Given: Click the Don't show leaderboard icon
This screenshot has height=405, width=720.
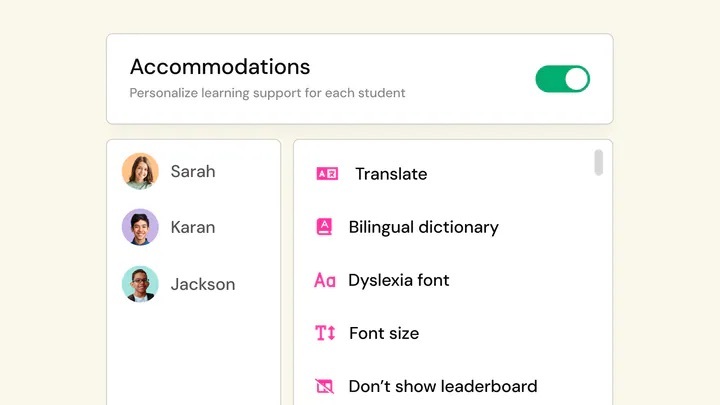Looking at the screenshot, I should pyautogui.click(x=324, y=386).
